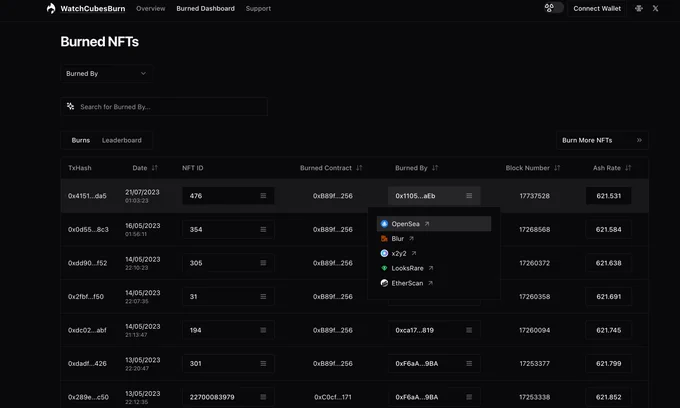Click the Burn More NFTs button

[x=602, y=140]
